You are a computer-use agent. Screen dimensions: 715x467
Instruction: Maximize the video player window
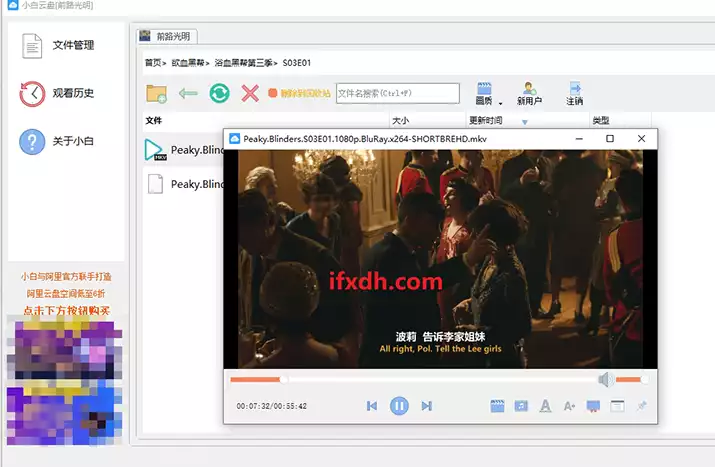click(x=610, y=139)
